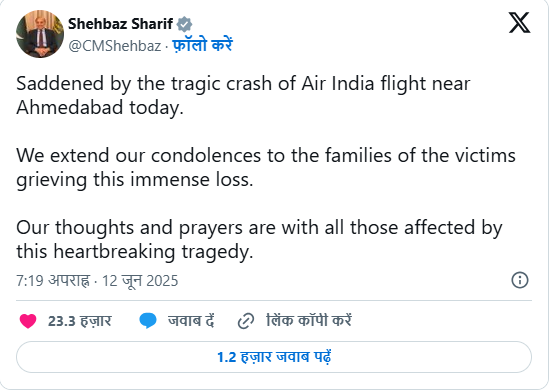Open the Shehbaz Sharif display name
This screenshot has width=550, height=390.
pos(120,24)
